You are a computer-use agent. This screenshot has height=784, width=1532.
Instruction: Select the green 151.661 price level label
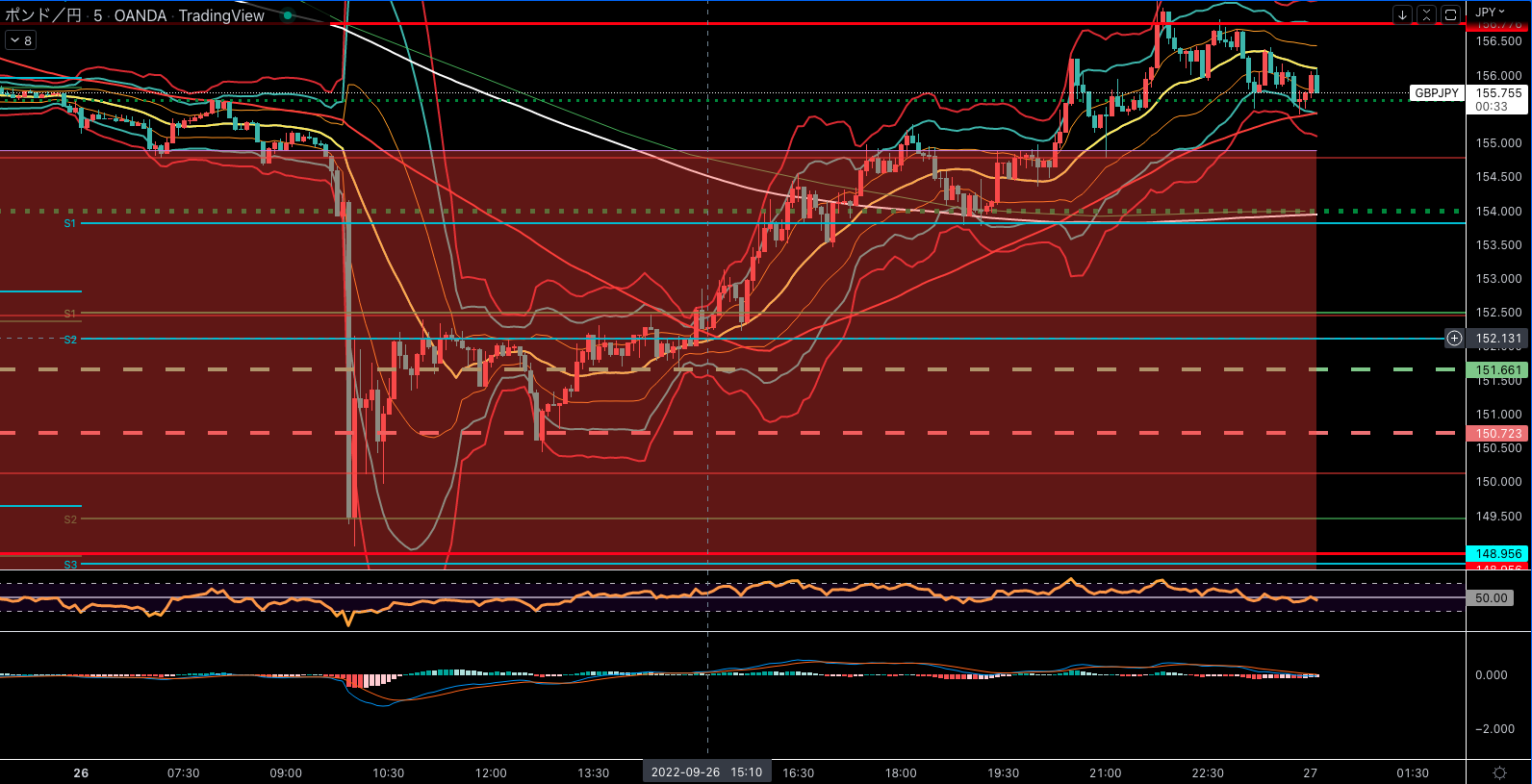click(x=1498, y=370)
